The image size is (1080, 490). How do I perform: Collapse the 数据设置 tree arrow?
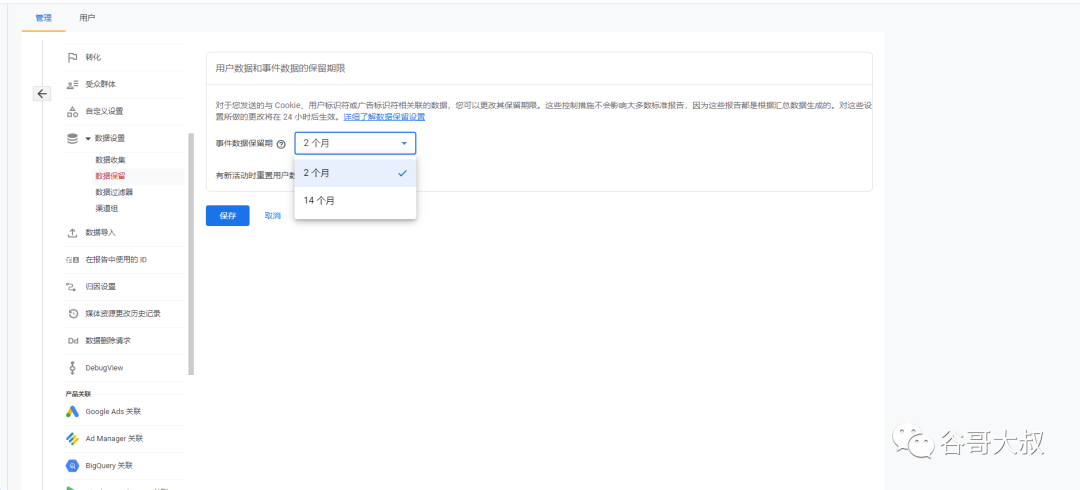88,139
